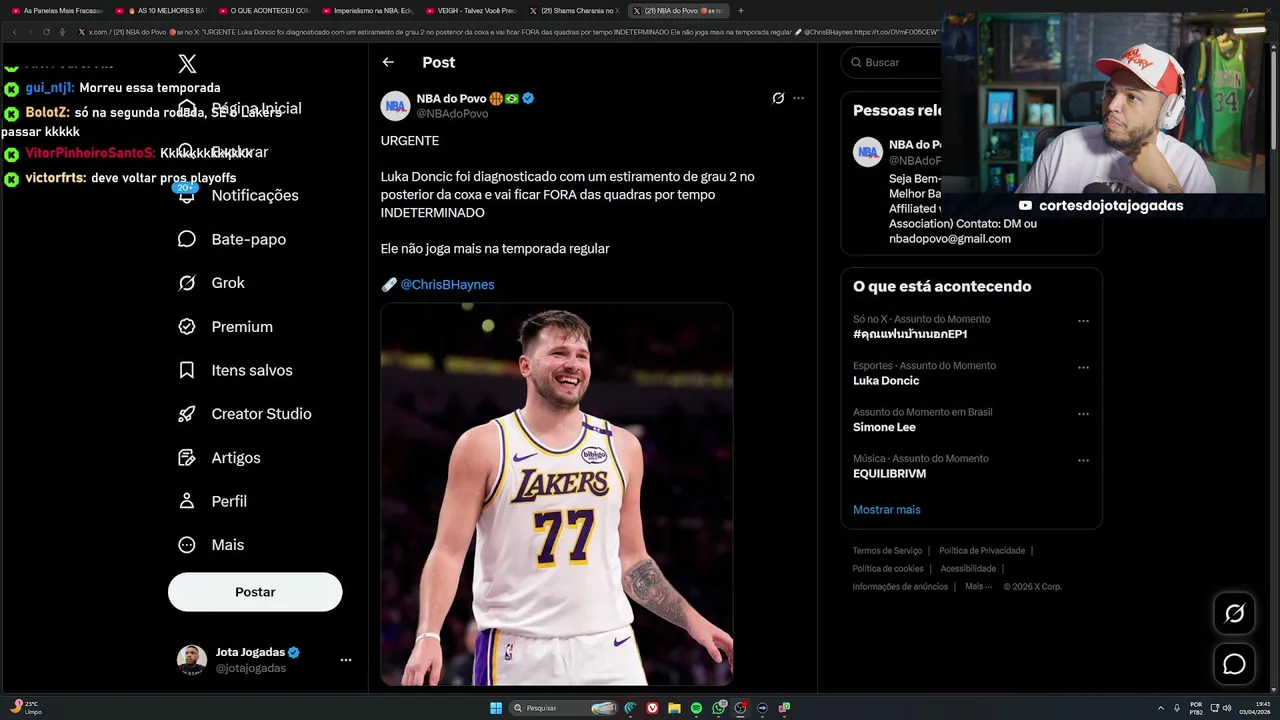
Task: Switch to Imperialismo na NBA tab
Action: click(x=366, y=10)
